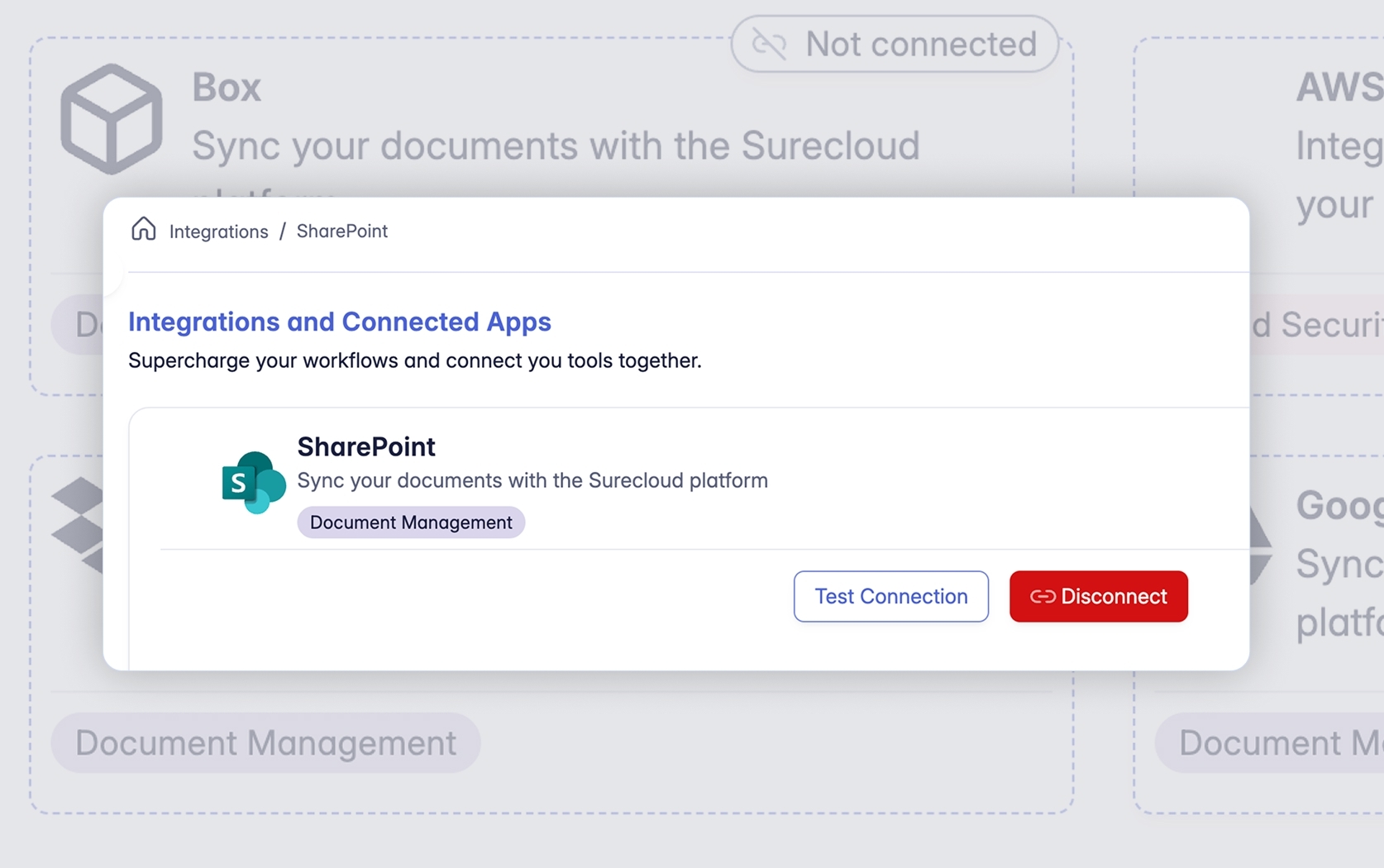Click the Not connected status text

click(920, 45)
